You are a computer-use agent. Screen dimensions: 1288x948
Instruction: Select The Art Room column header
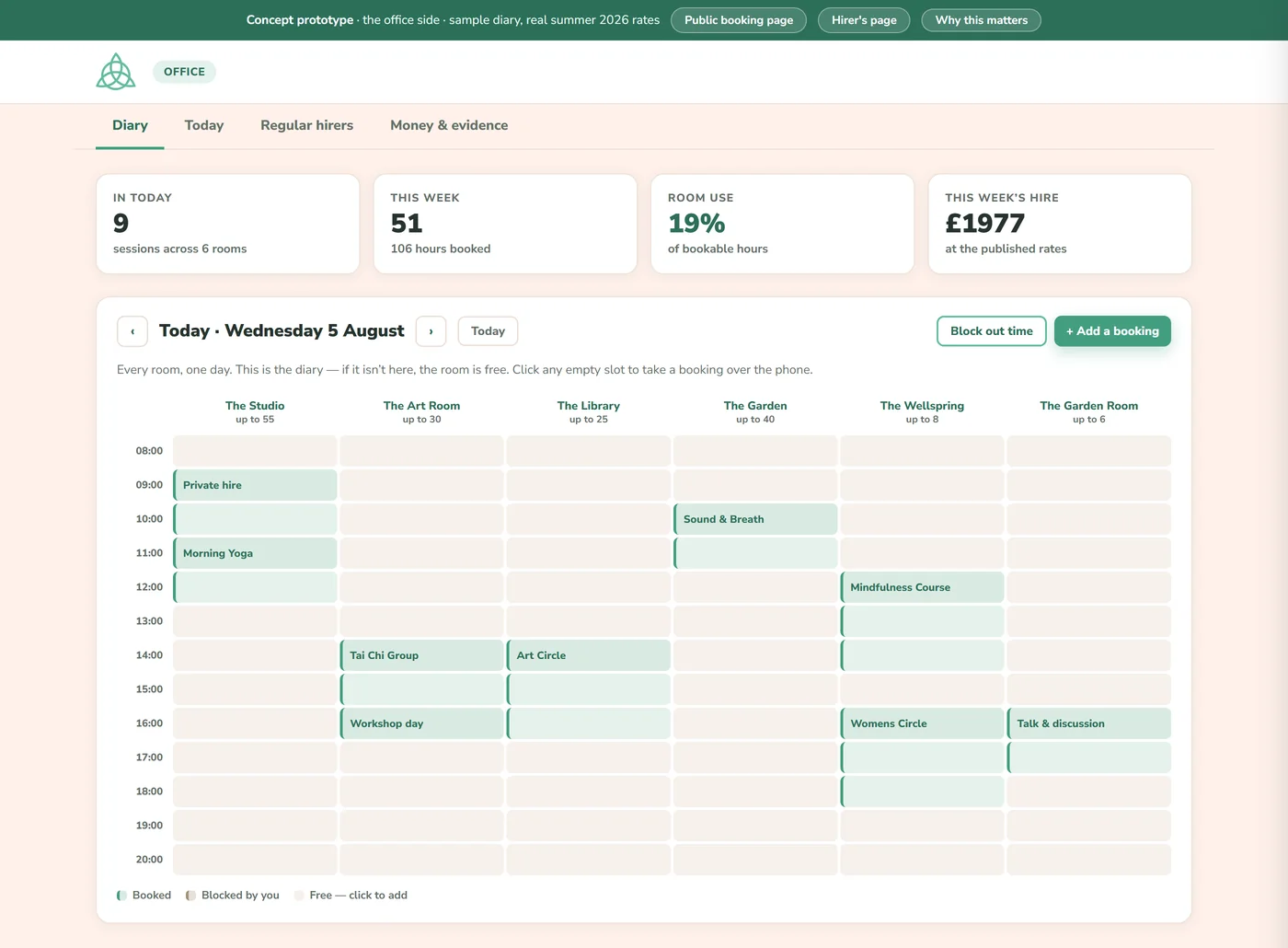click(421, 411)
